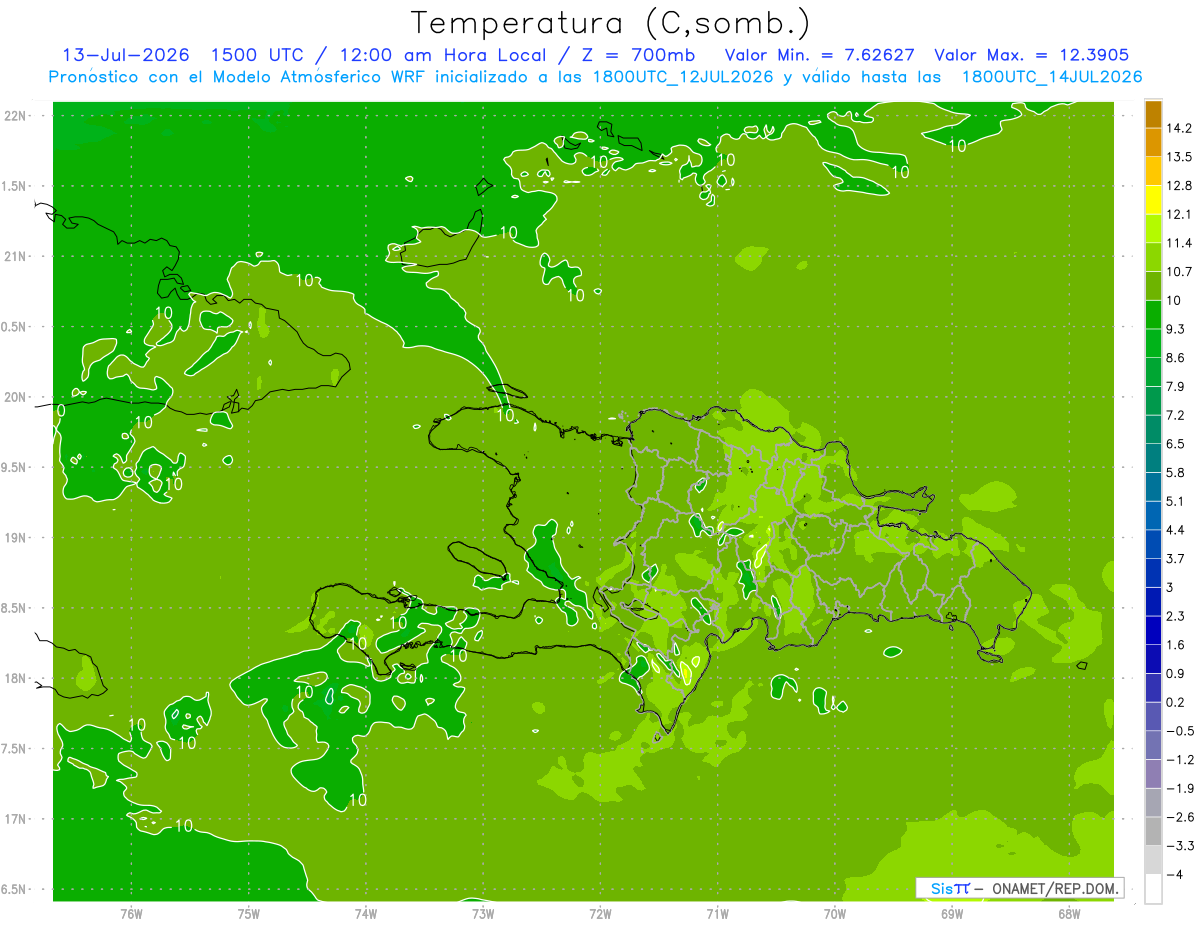Click the '-1.9' color scale label

1180,789
